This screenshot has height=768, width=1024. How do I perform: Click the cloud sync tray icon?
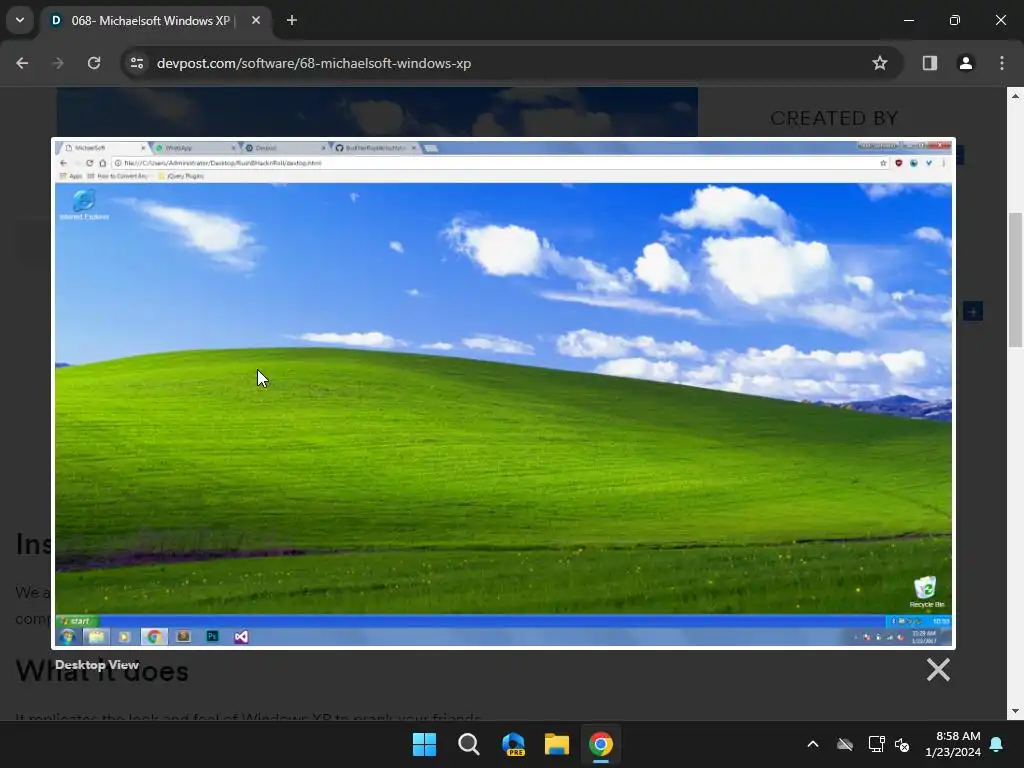[845, 744]
